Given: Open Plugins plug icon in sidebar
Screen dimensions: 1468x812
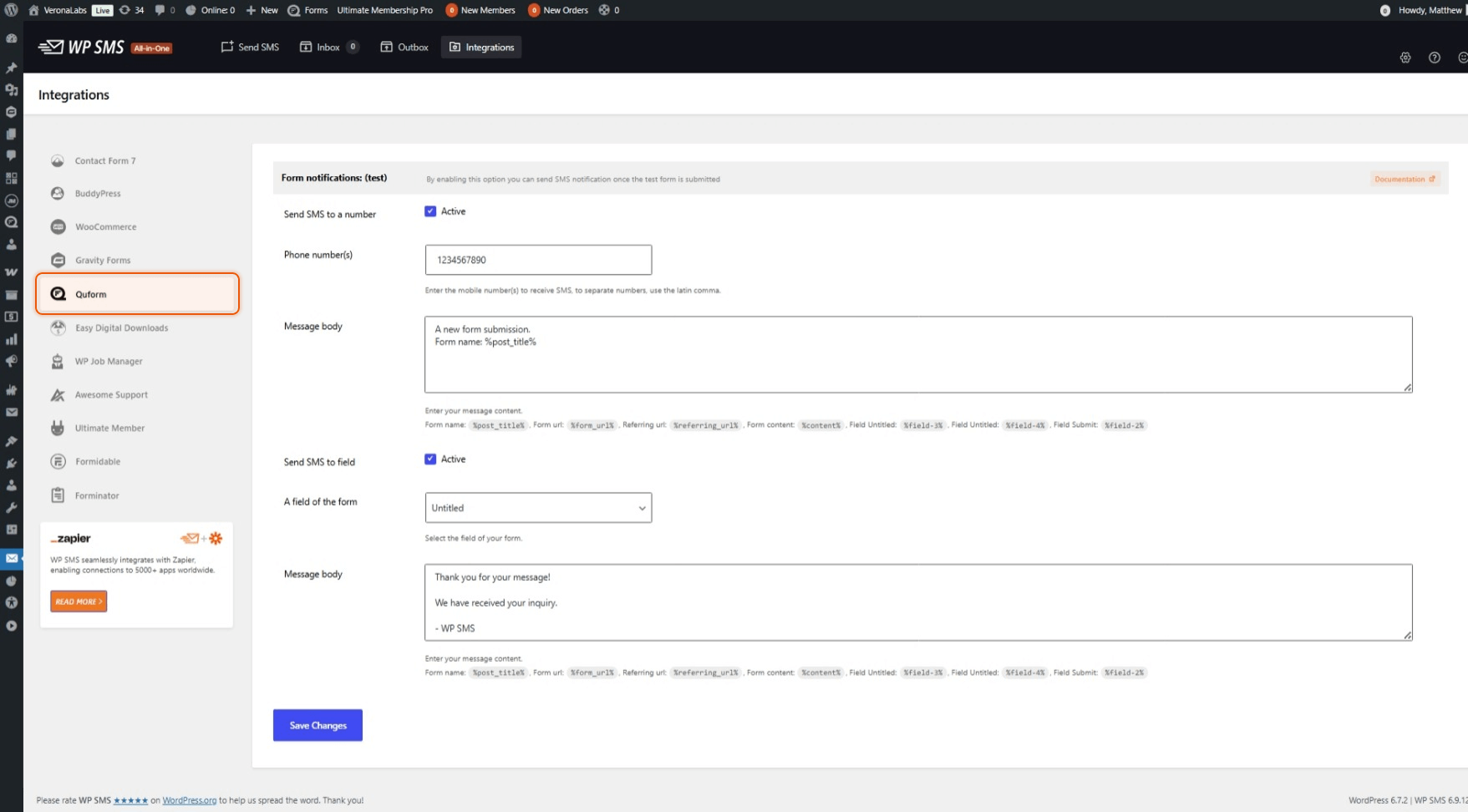Looking at the screenshot, I should [x=12, y=463].
